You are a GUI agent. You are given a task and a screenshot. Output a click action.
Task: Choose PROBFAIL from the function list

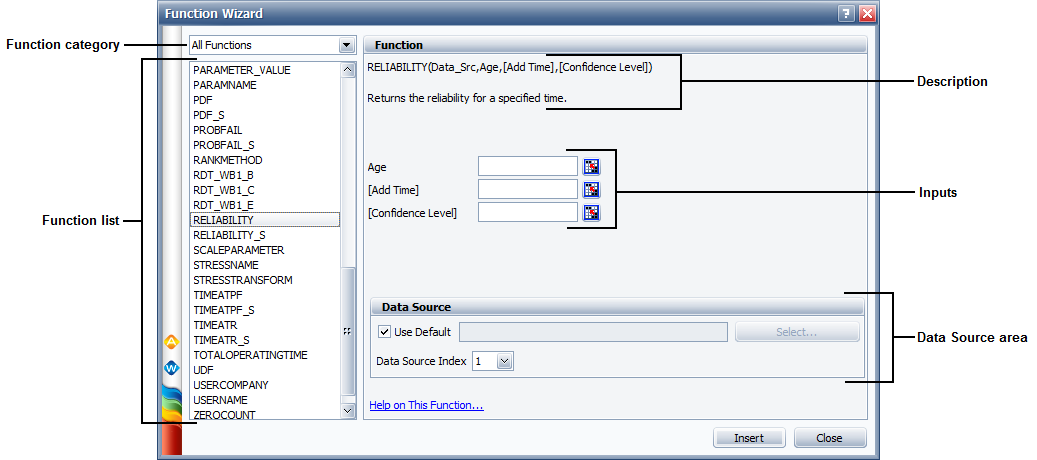point(217,130)
